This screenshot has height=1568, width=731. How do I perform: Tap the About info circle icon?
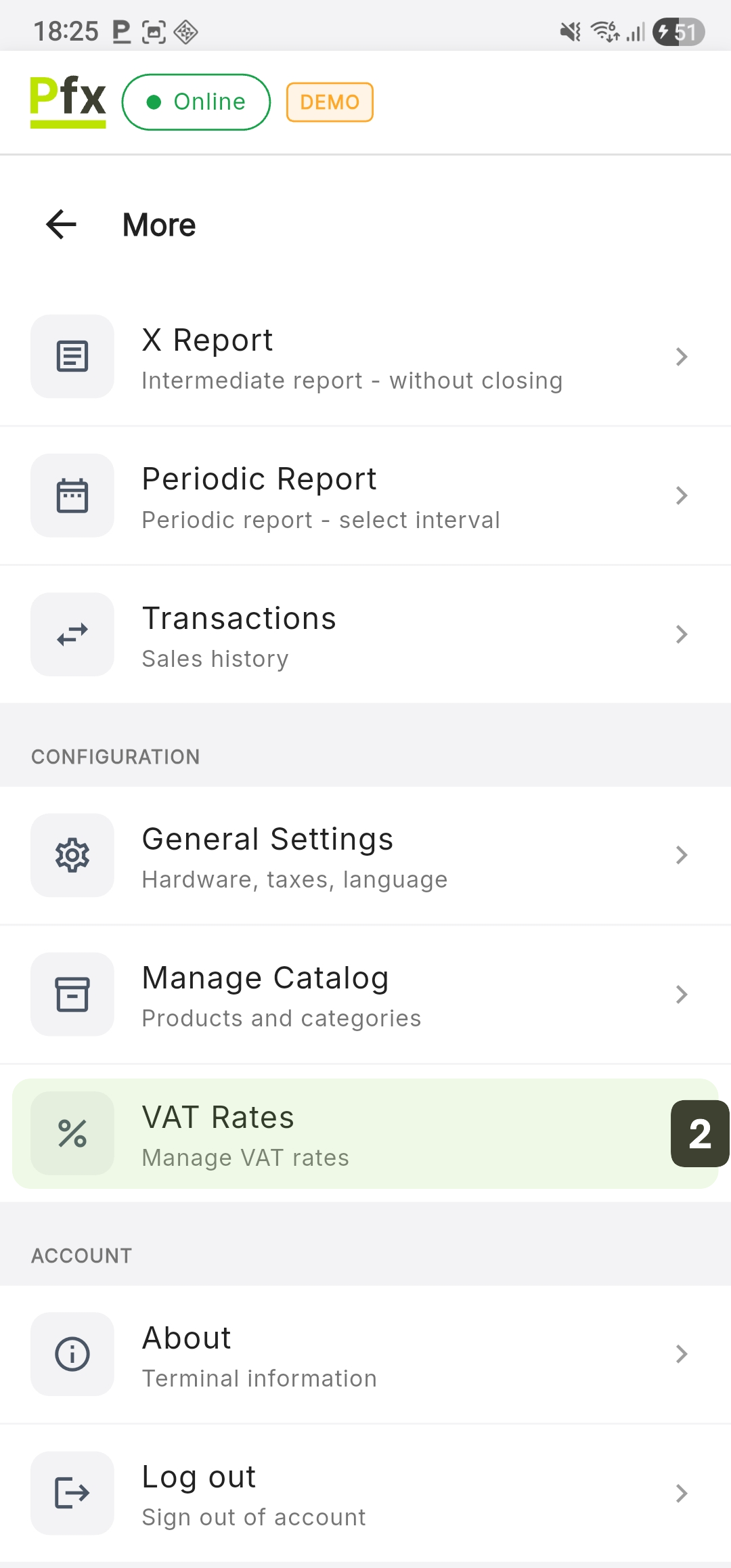click(72, 1354)
